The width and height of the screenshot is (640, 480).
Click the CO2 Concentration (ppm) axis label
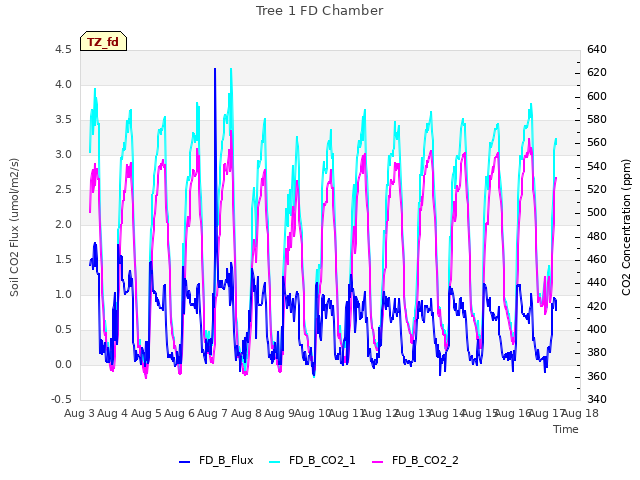tap(626, 227)
